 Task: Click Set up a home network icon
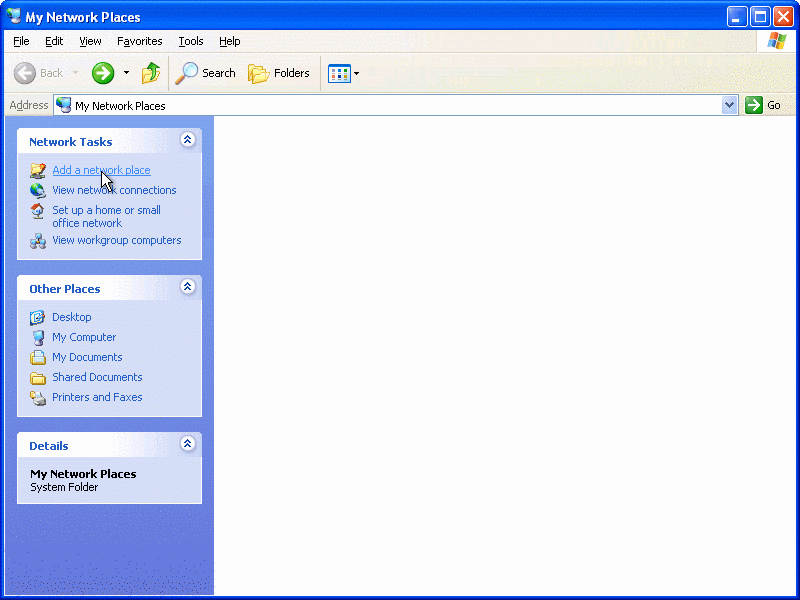click(38, 211)
